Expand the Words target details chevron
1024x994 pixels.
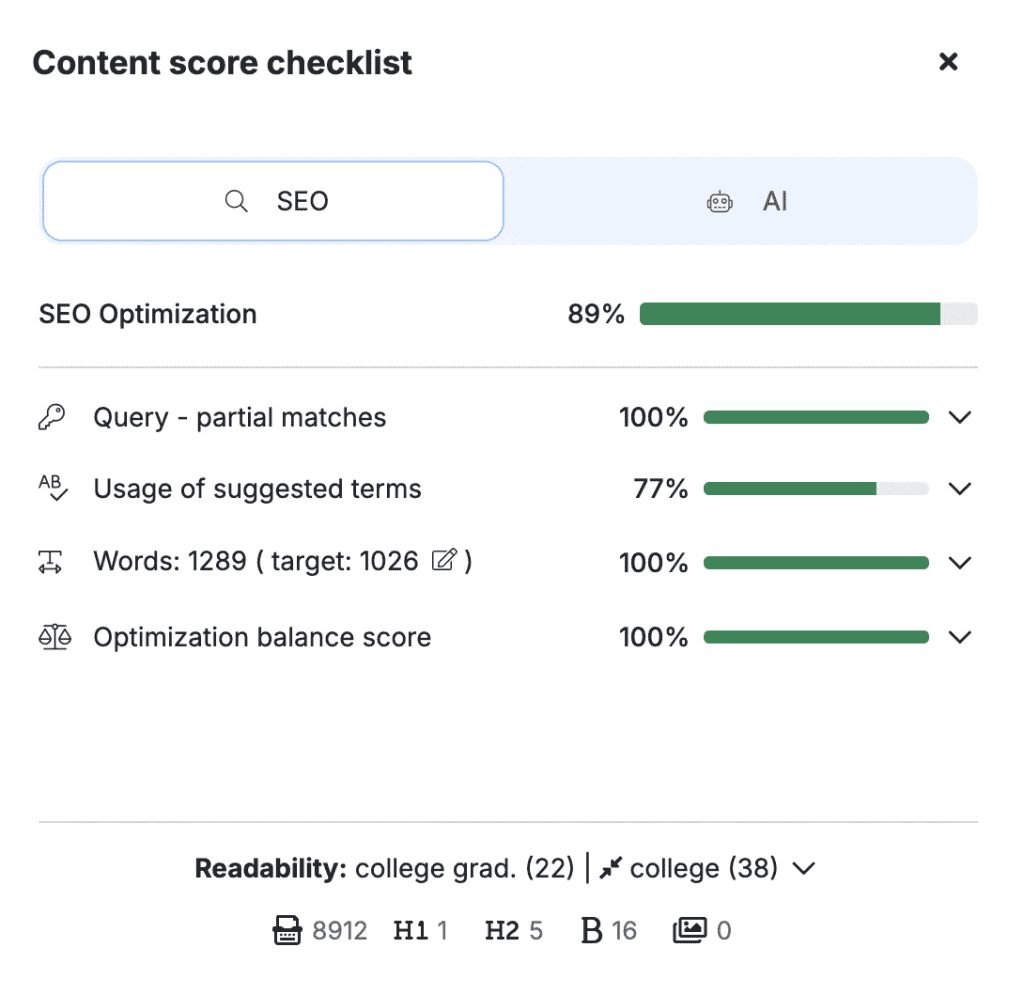tap(960, 563)
